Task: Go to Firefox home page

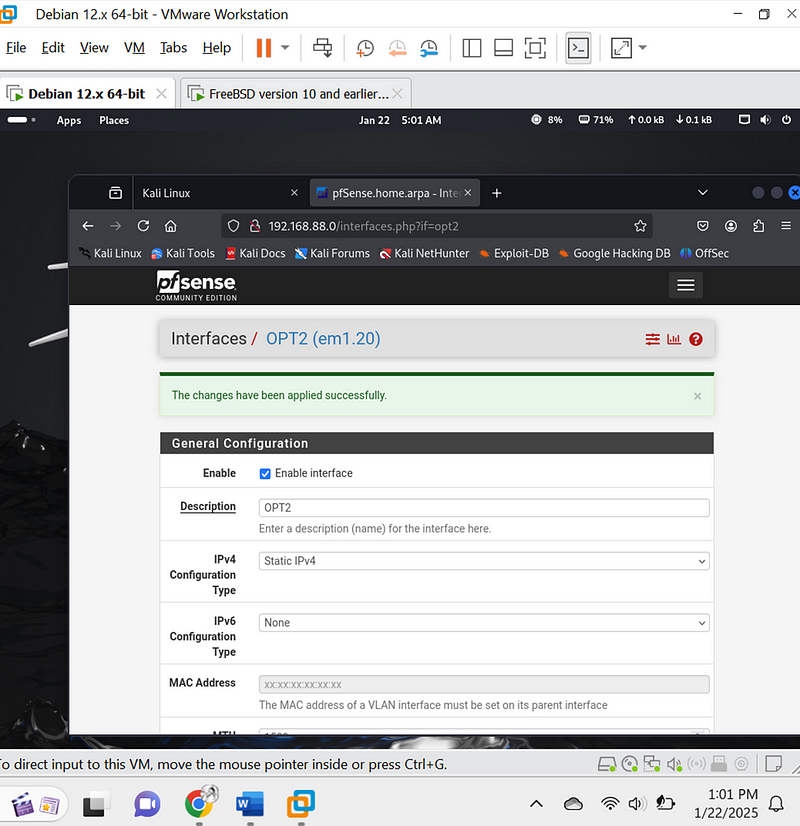Action: [171, 227]
